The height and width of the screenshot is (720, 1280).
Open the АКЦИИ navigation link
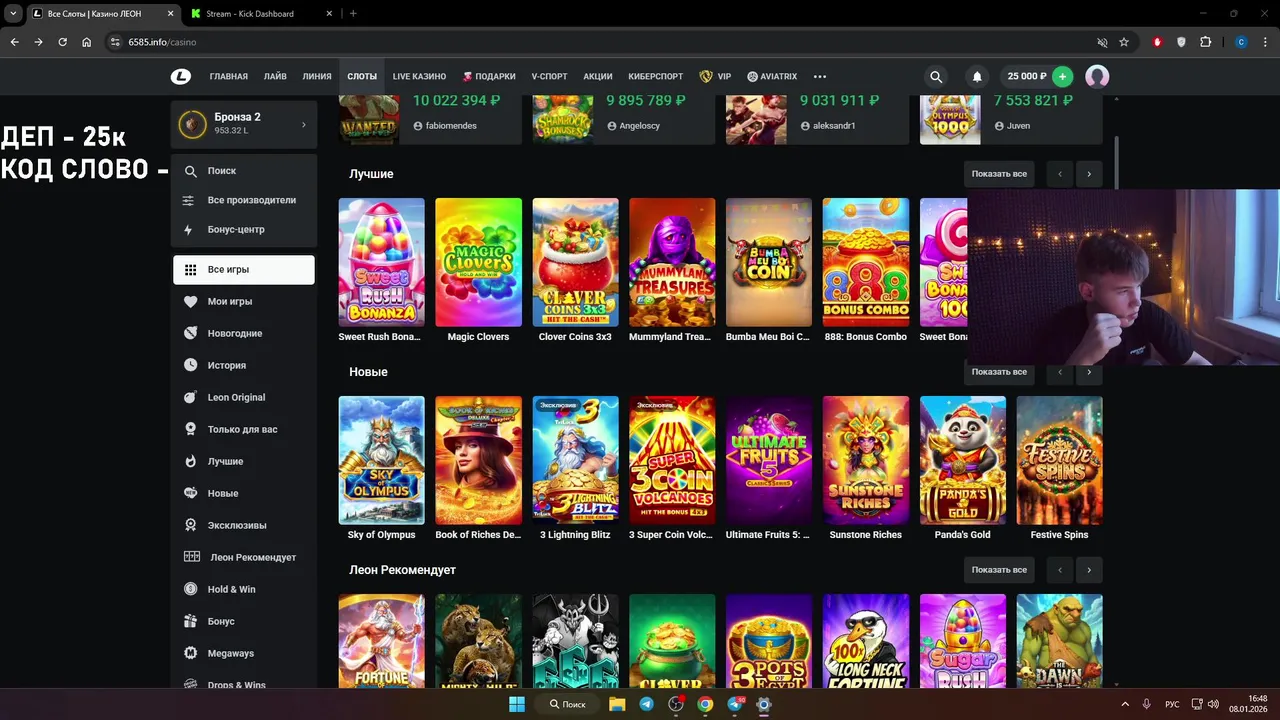pos(598,76)
